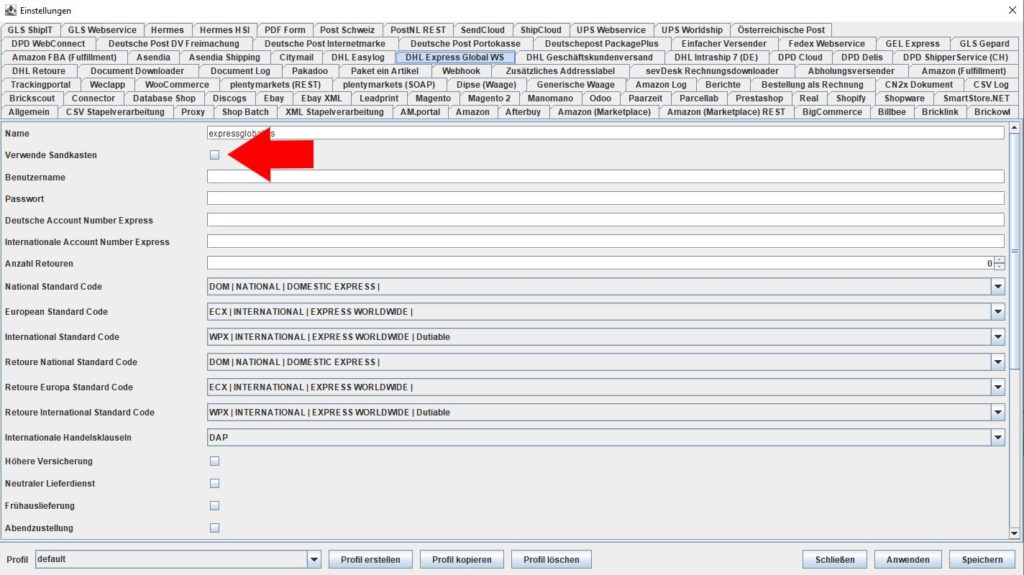Screen dimensions: 1024x575
Task: Open the Allgemein tab
Action: point(29,112)
